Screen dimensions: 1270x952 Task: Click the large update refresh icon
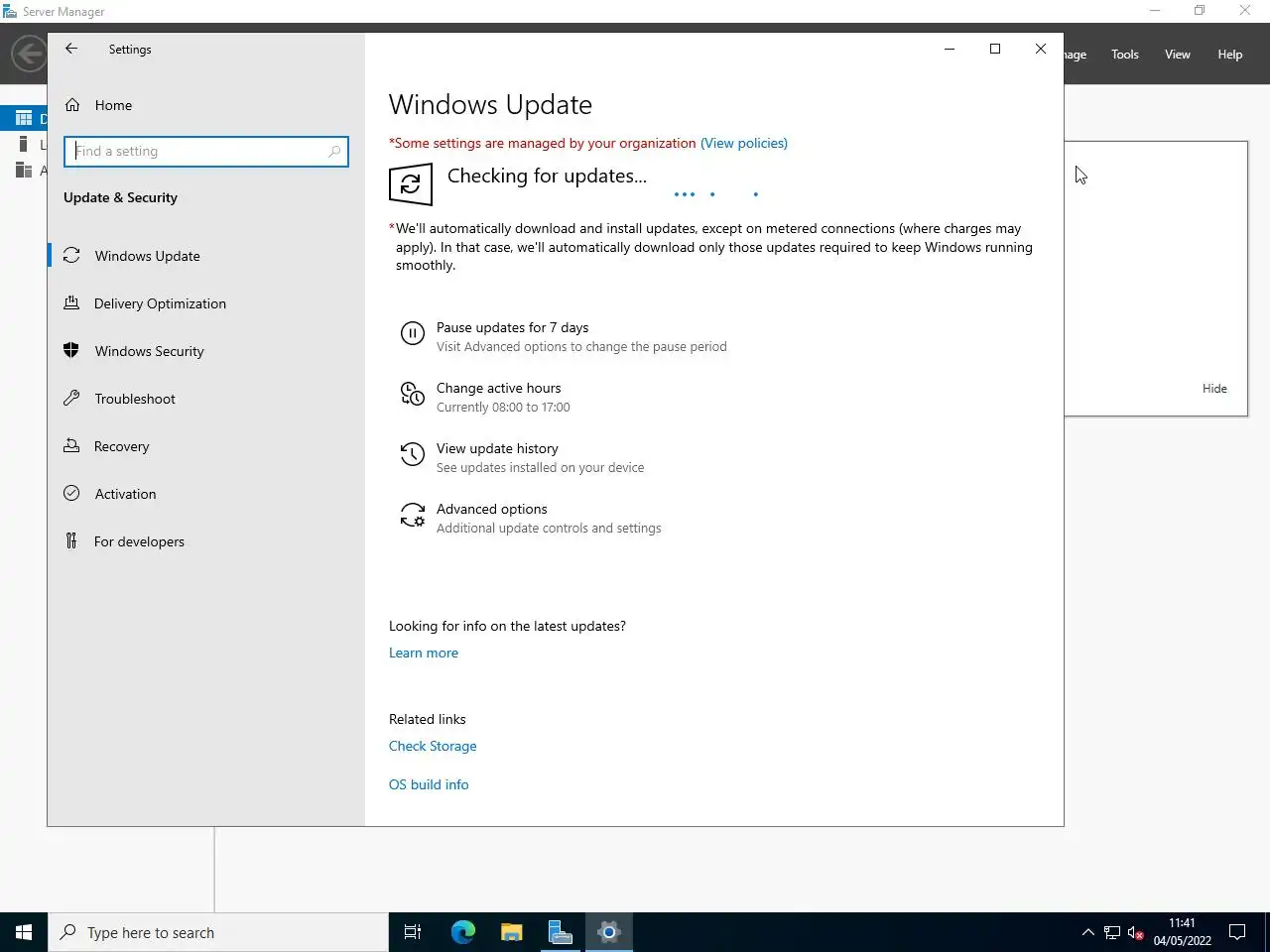(411, 184)
